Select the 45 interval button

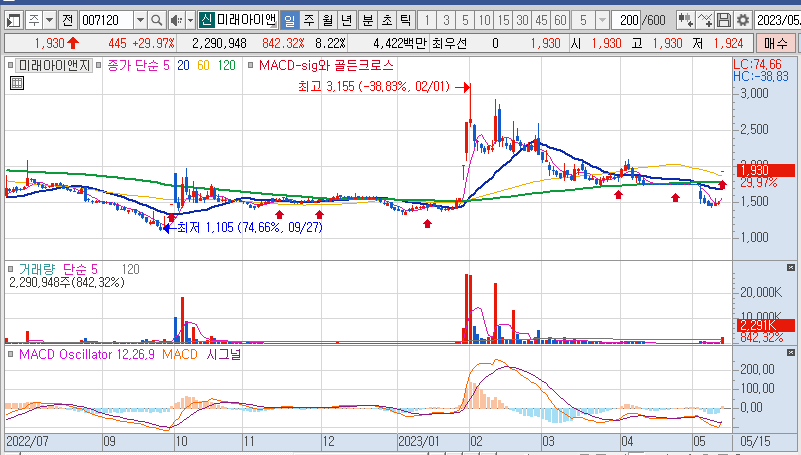click(x=541, y=20)
